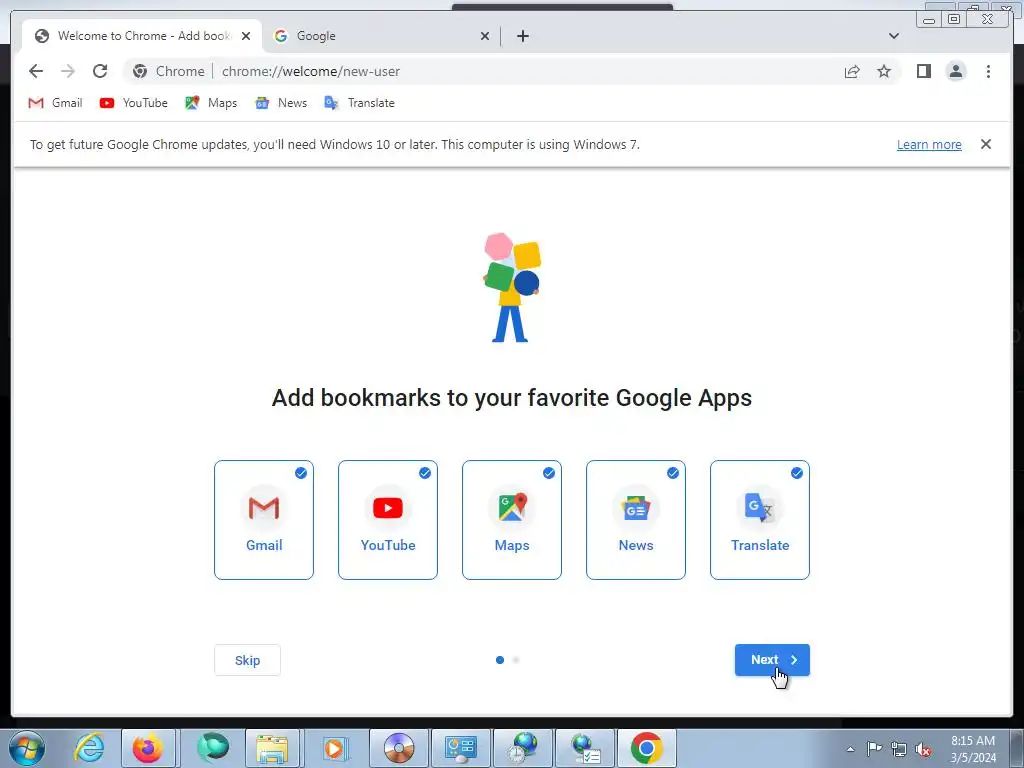Dismiss the Windows 7 update notice

pos(985,144)
